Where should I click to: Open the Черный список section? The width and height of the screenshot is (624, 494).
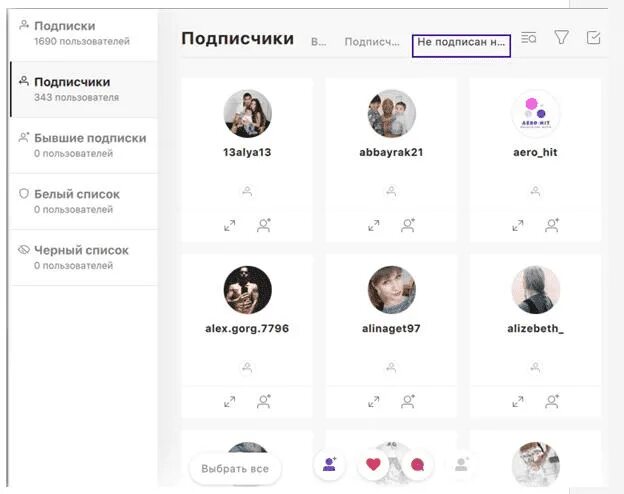point(84,258)
